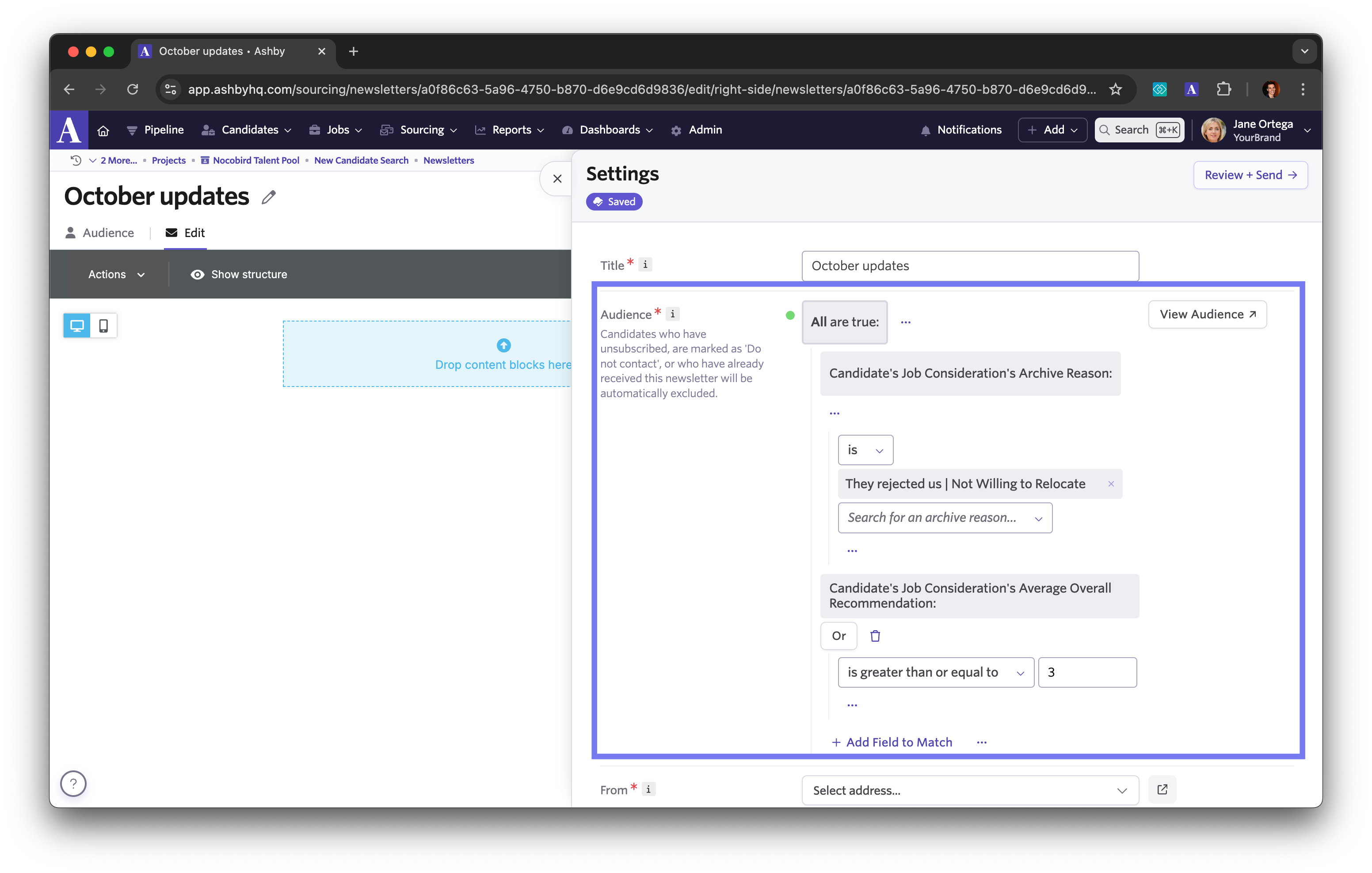The width and height of the screenshot is (1372, 873).
Task: Open the Sourcing menu
Action: pos(418,130)
